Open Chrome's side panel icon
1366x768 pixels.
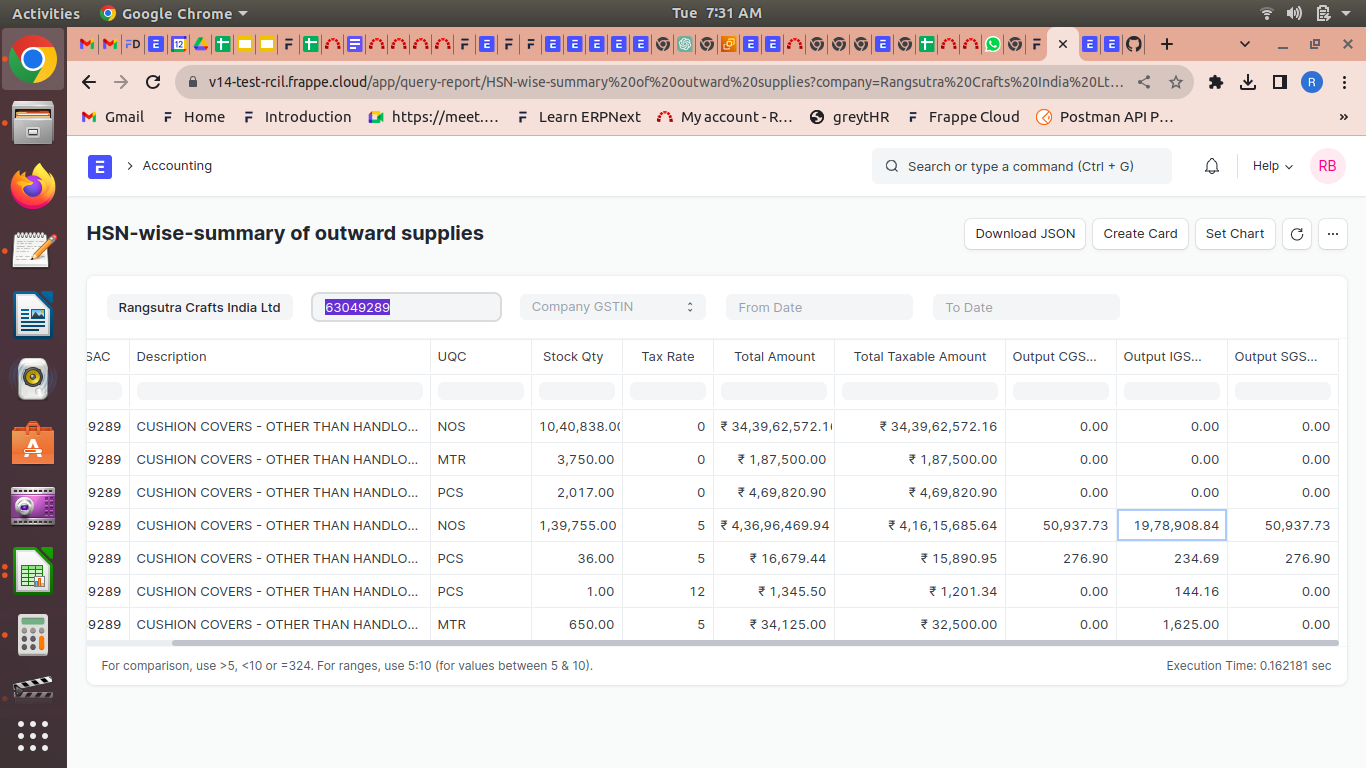click(1281, 82)
